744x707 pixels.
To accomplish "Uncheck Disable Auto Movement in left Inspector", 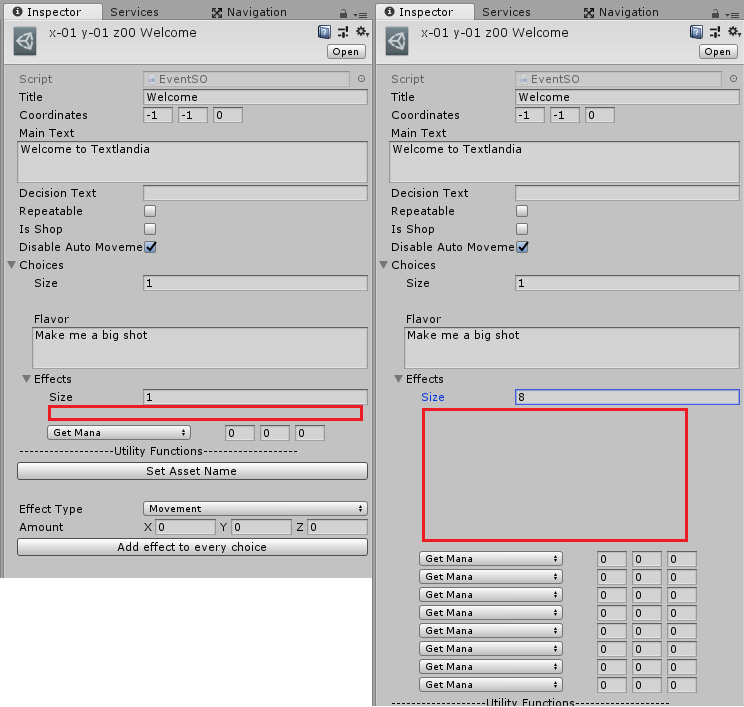I will 150,247.
